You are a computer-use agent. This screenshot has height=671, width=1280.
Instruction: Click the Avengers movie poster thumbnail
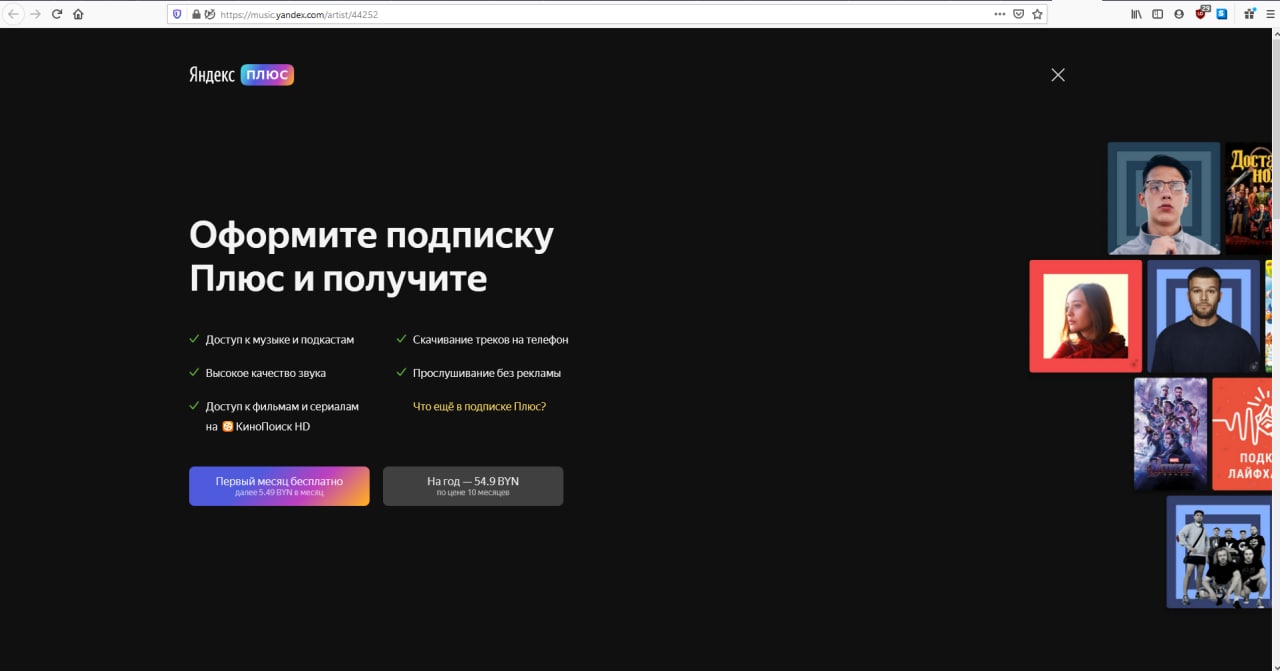coord(1171,434)
